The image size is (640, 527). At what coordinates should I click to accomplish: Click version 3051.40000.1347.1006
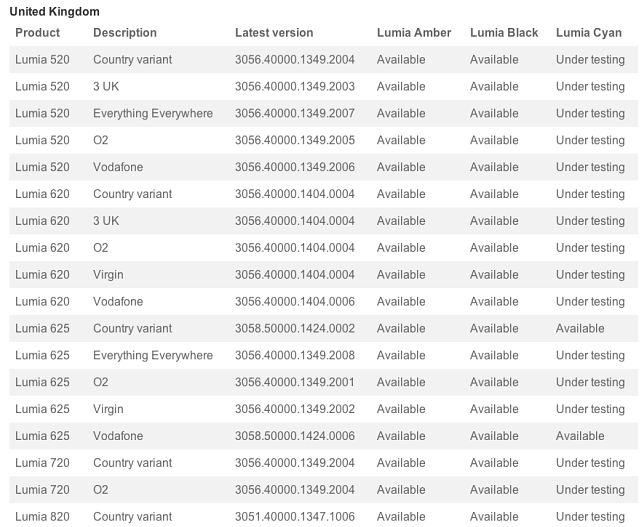pos(295,517)
